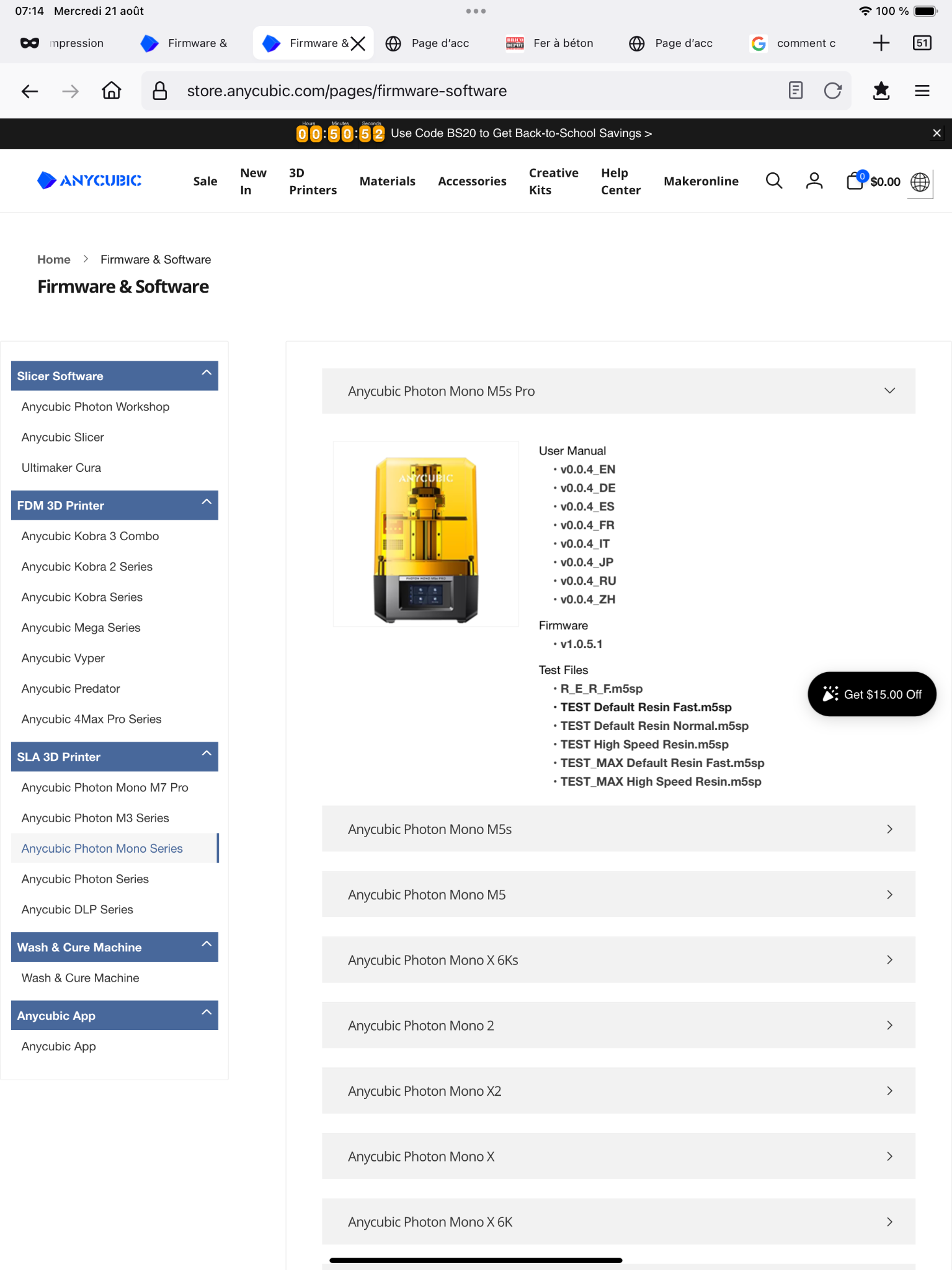Collapse the Anycubic App section header
This screenshot has height=1270, width=952.
pyautogui.click(x=115, y=1016)
